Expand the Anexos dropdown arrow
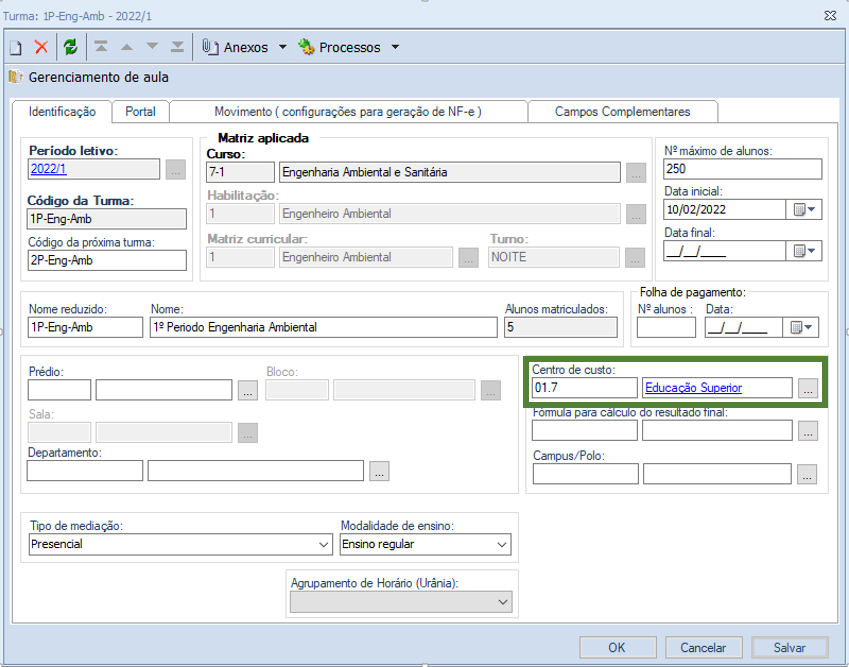The width and height of the screenshot is (849, 667). tap(283, 47)
